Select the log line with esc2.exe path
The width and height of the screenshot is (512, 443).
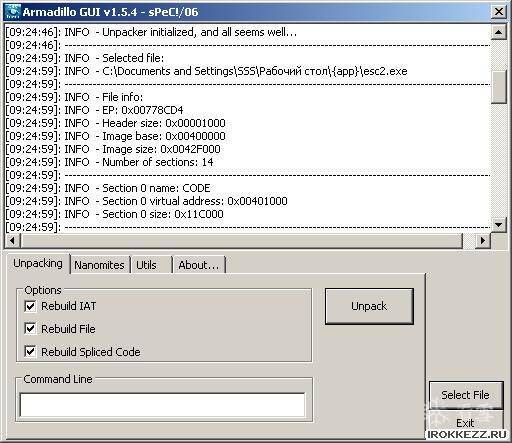(x=206, y=71)
